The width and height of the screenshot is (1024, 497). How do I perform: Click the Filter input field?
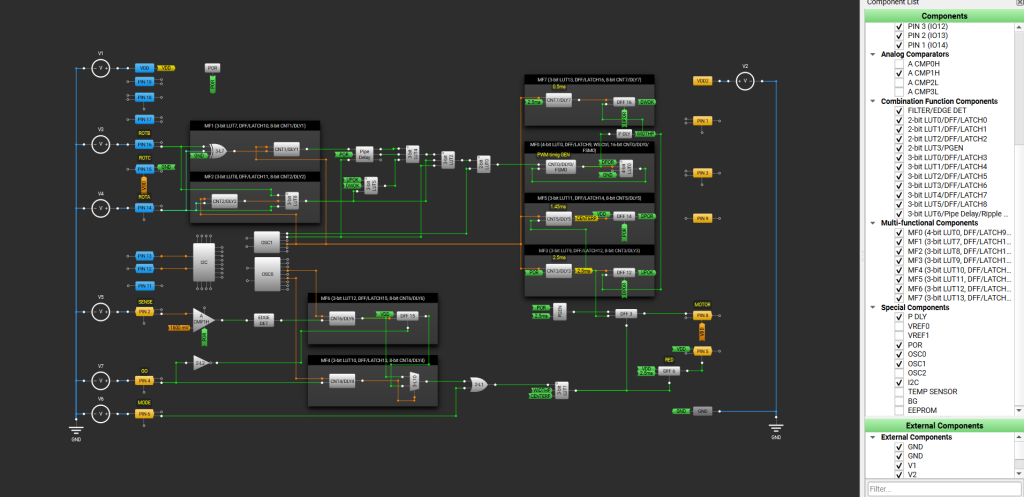(943, 488)
